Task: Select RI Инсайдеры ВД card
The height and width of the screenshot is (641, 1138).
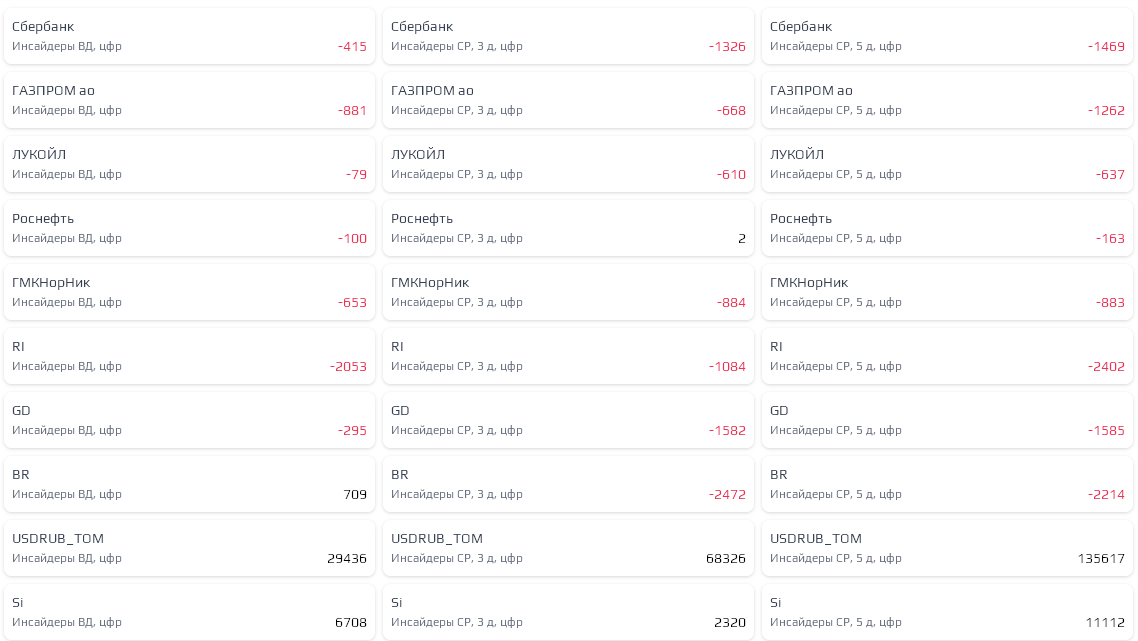Action: 189,356
